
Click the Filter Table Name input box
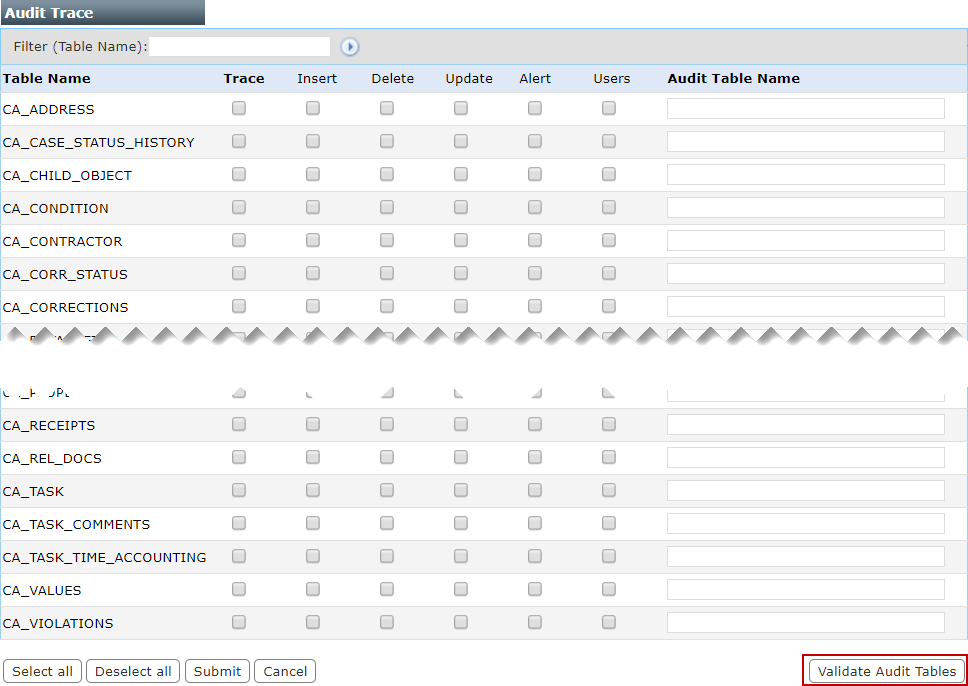coord(240,46)
